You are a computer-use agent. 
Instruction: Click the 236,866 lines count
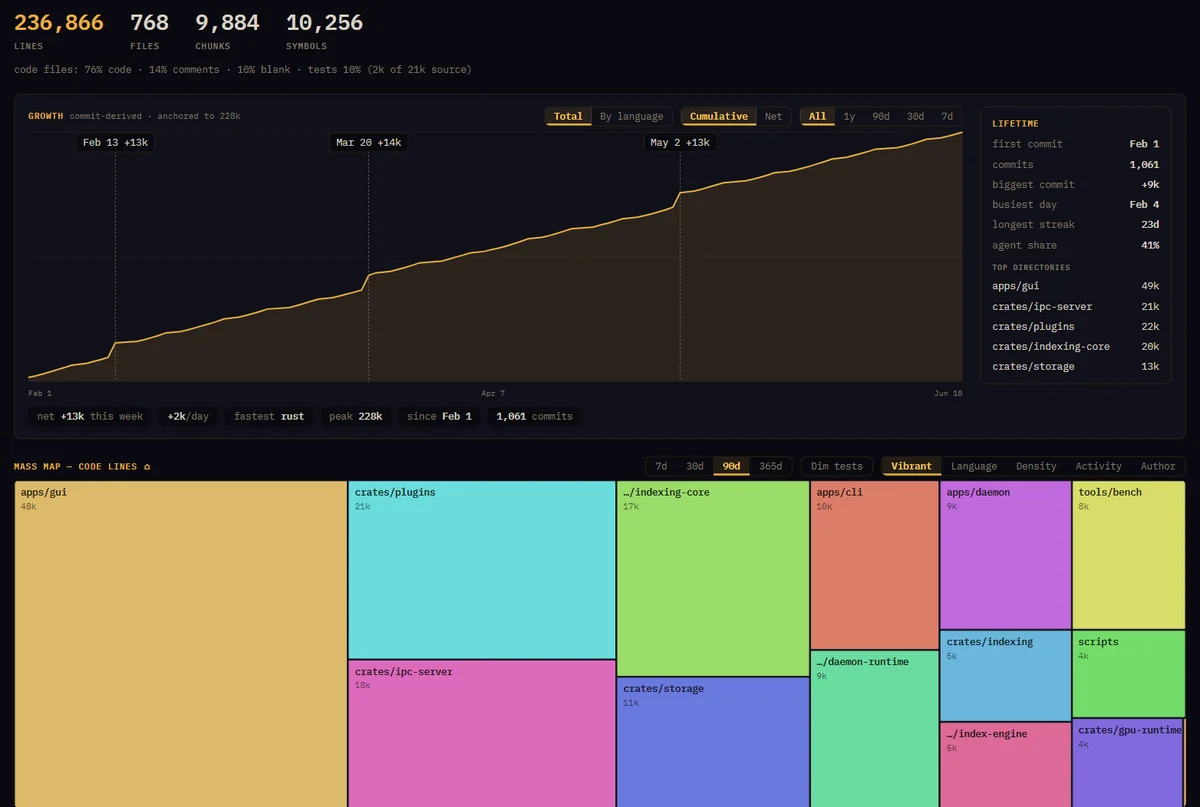coord(59,22)
